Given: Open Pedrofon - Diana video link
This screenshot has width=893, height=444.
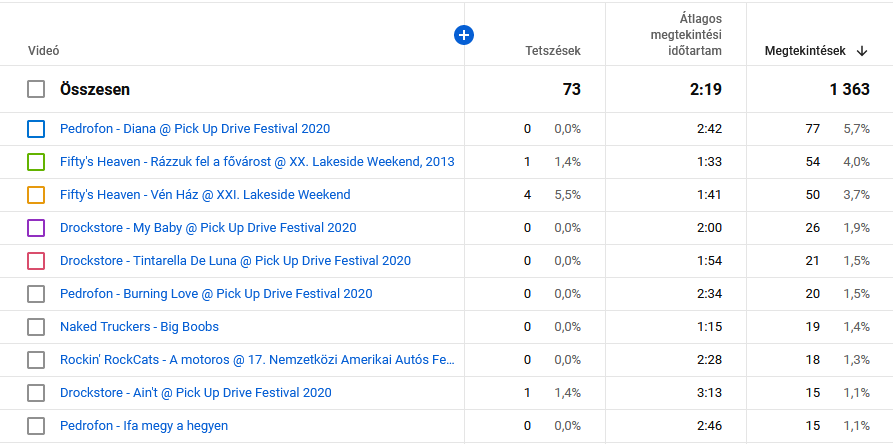Looking at the screenshot, I should tap(195, 129).
